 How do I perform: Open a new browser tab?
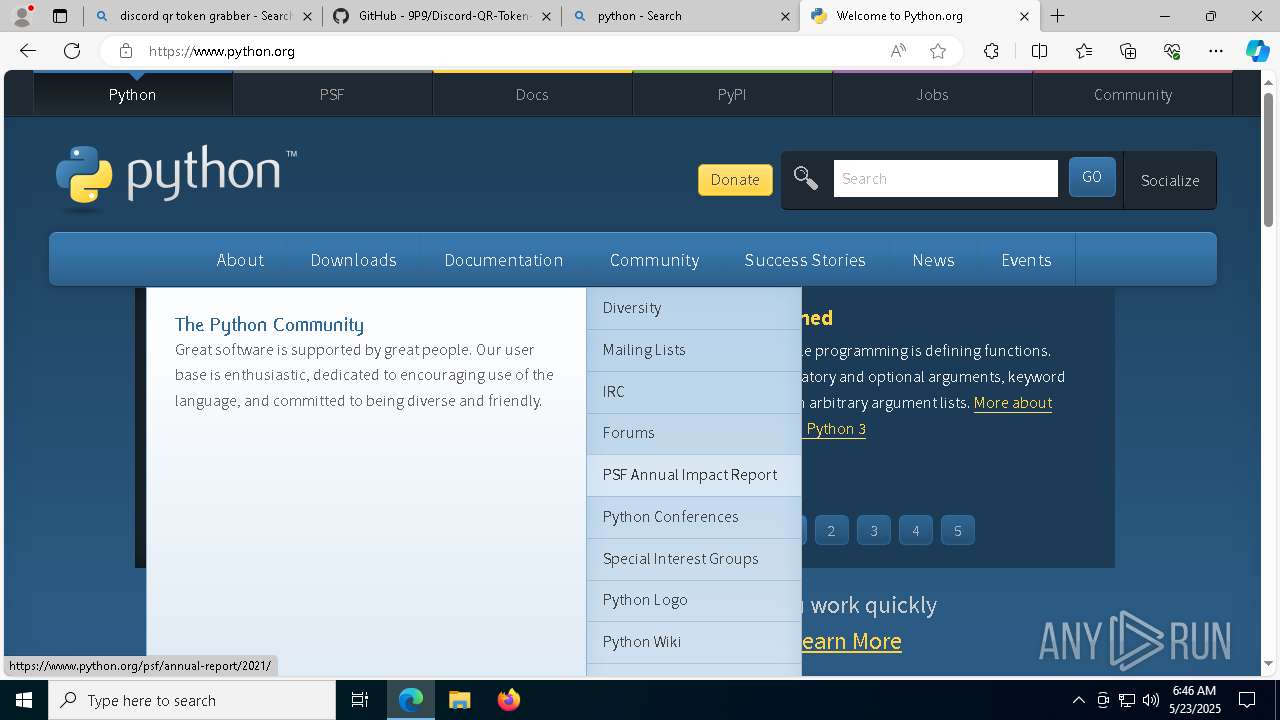coord(1057,16)
